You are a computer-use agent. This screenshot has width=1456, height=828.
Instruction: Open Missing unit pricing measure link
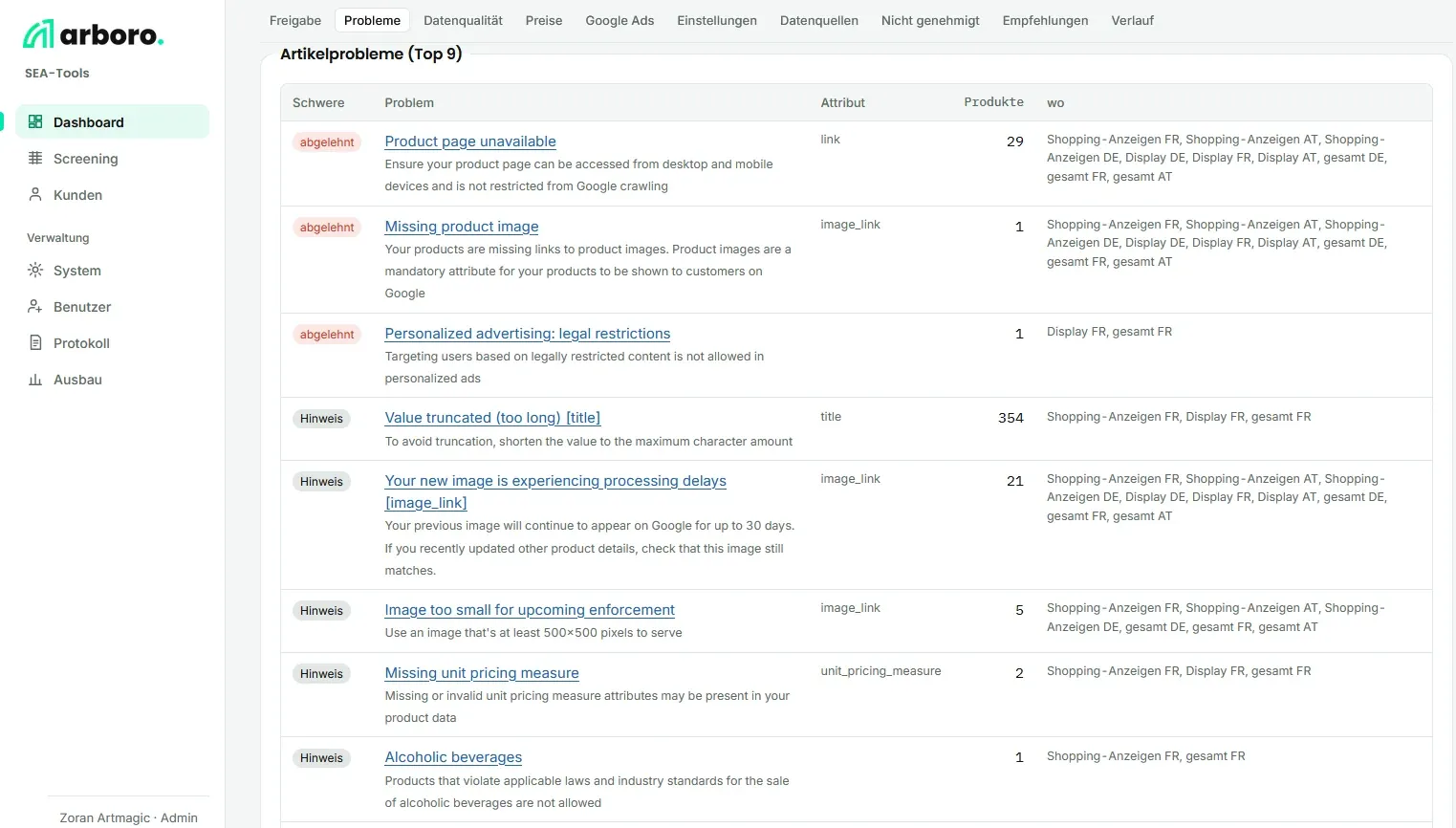tap(482, 672)
